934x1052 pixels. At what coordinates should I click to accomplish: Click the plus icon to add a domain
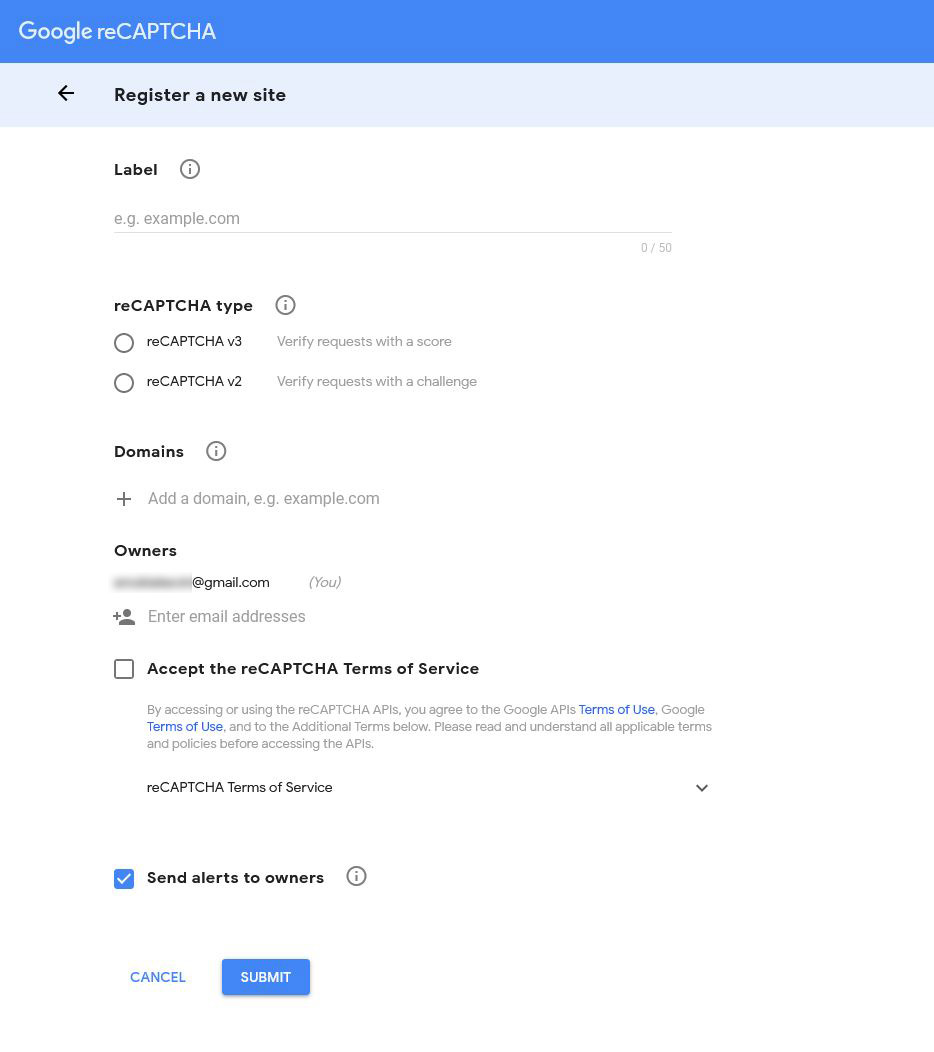[123, 499]
